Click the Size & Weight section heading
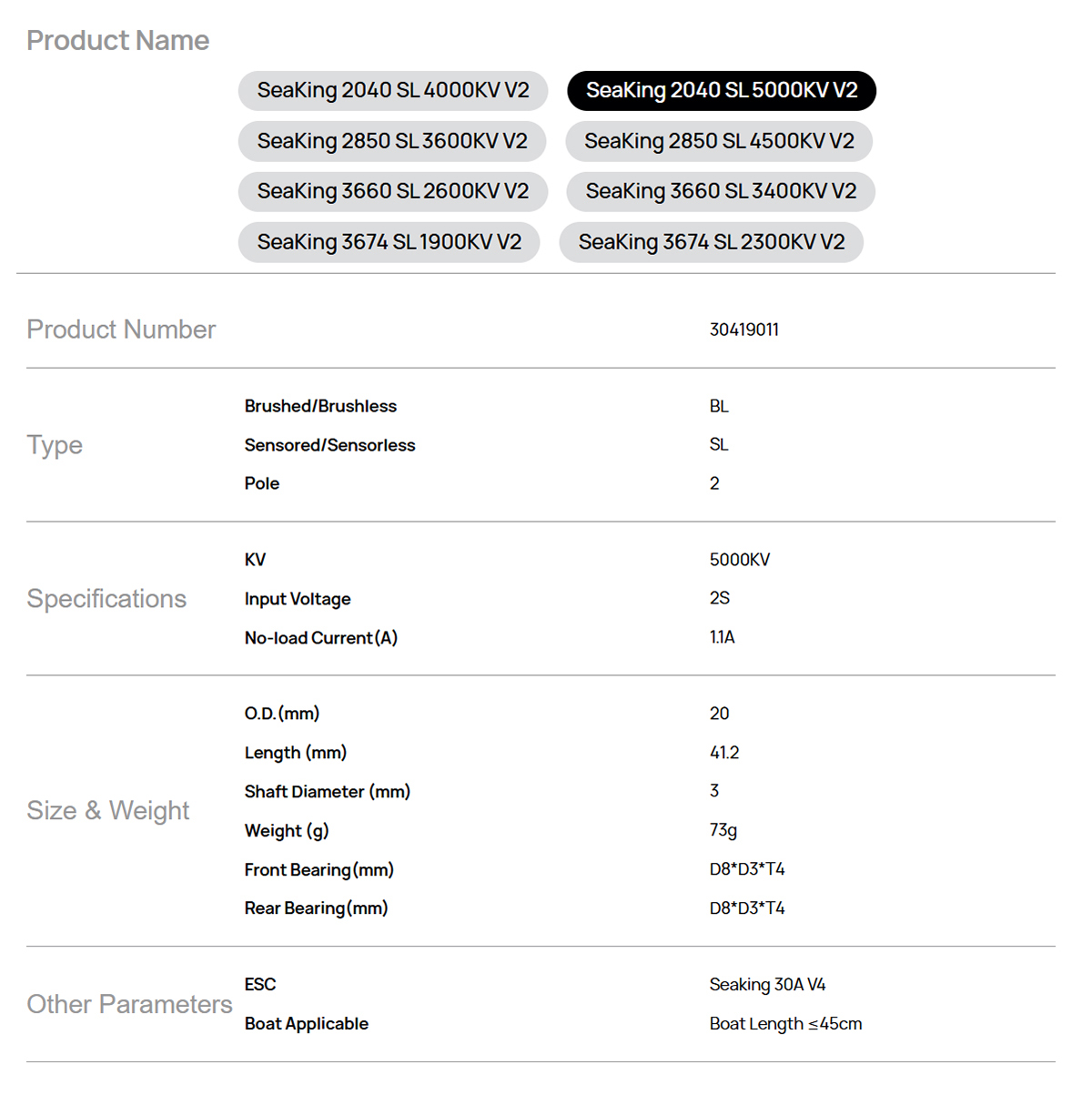The width and height of the screenshot is (1092, 1095). (107, 811)
